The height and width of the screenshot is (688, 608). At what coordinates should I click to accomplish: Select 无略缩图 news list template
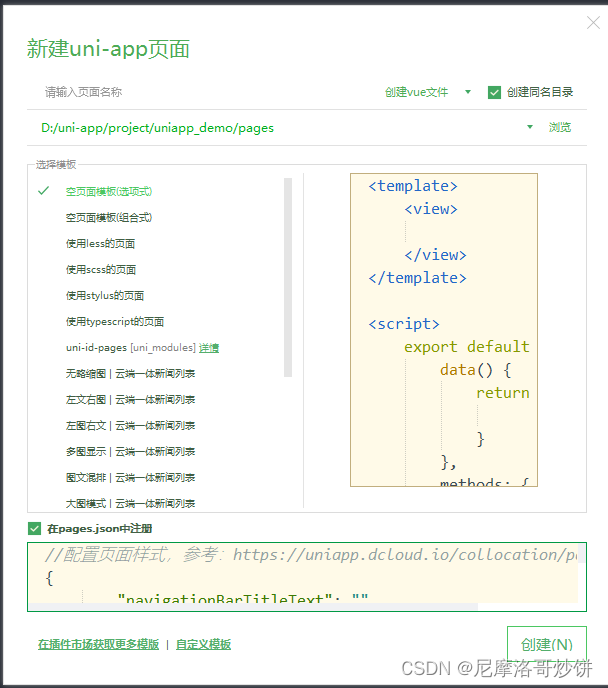130,373
